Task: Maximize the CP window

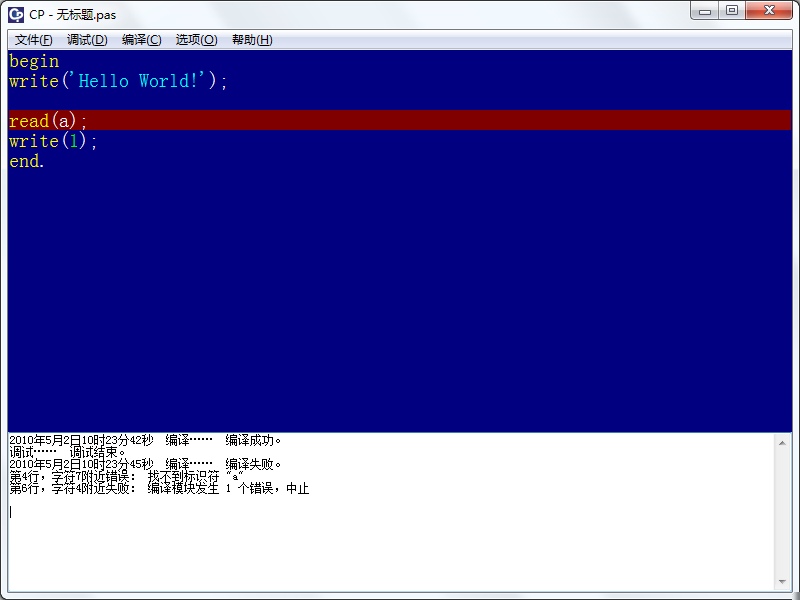Action: pos(732,10)
